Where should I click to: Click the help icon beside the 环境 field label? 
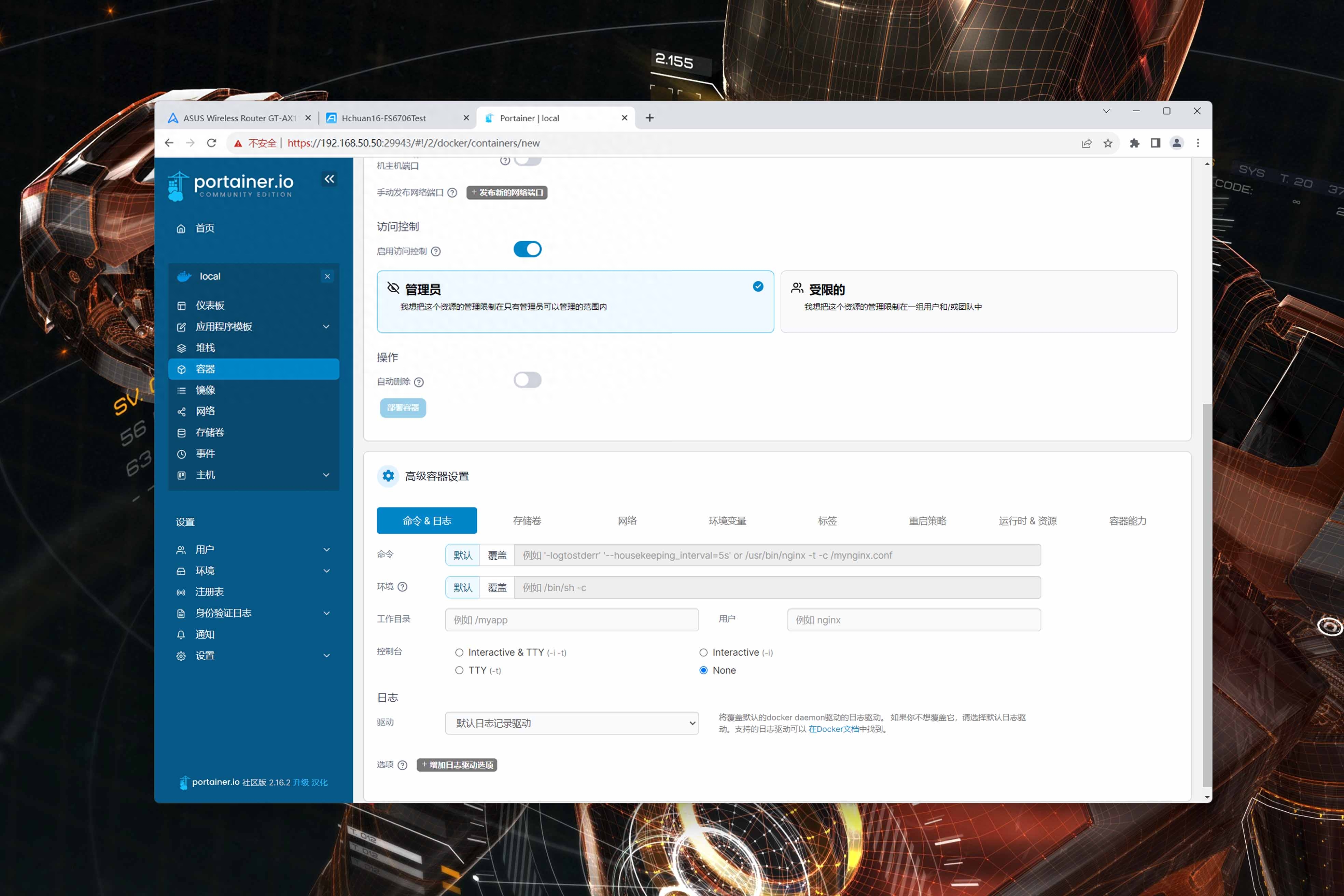(x=402, y=587)
